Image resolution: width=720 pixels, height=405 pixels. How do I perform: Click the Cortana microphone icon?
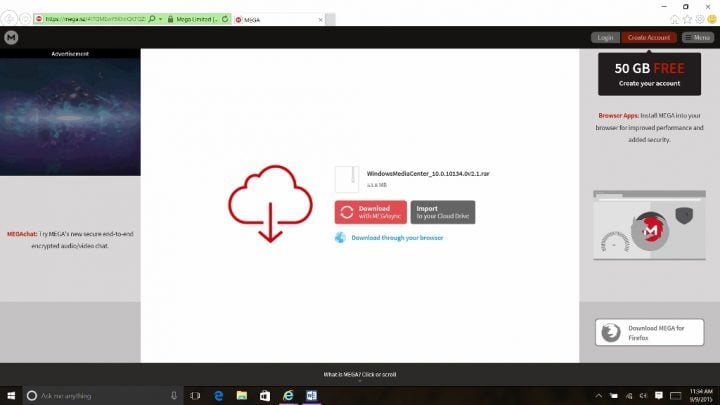pos(174,395)
